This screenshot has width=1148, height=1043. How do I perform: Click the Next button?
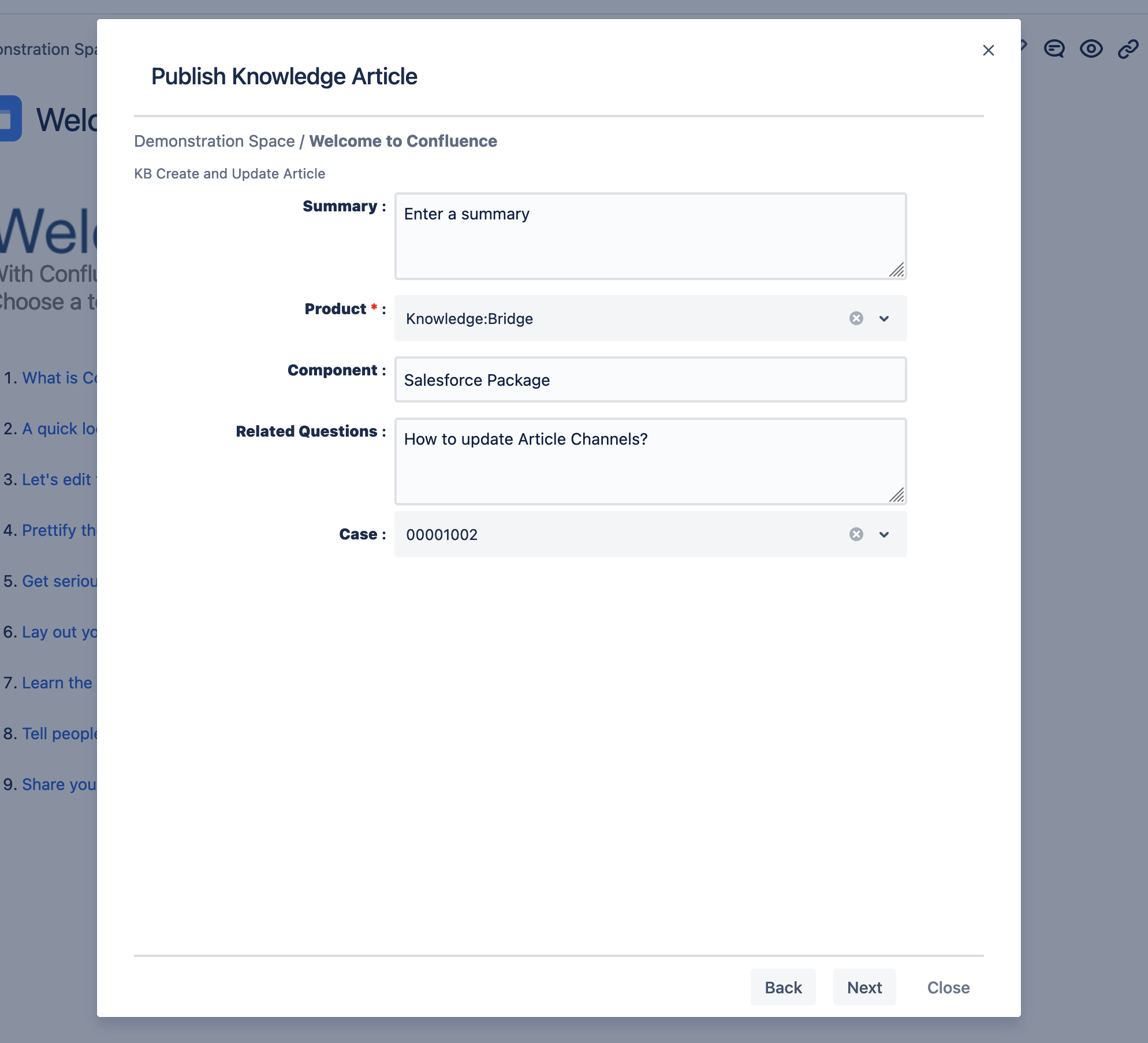click(x=864, y=987)
